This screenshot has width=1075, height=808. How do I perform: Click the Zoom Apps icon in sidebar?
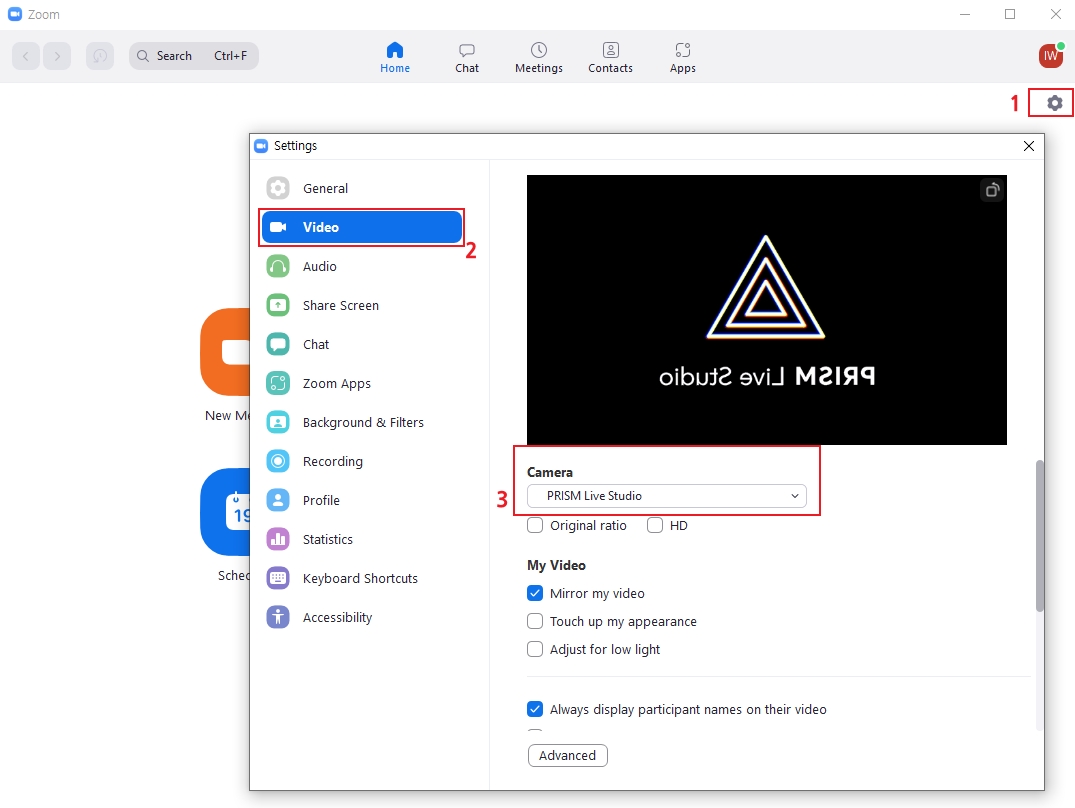click(278, 383)
